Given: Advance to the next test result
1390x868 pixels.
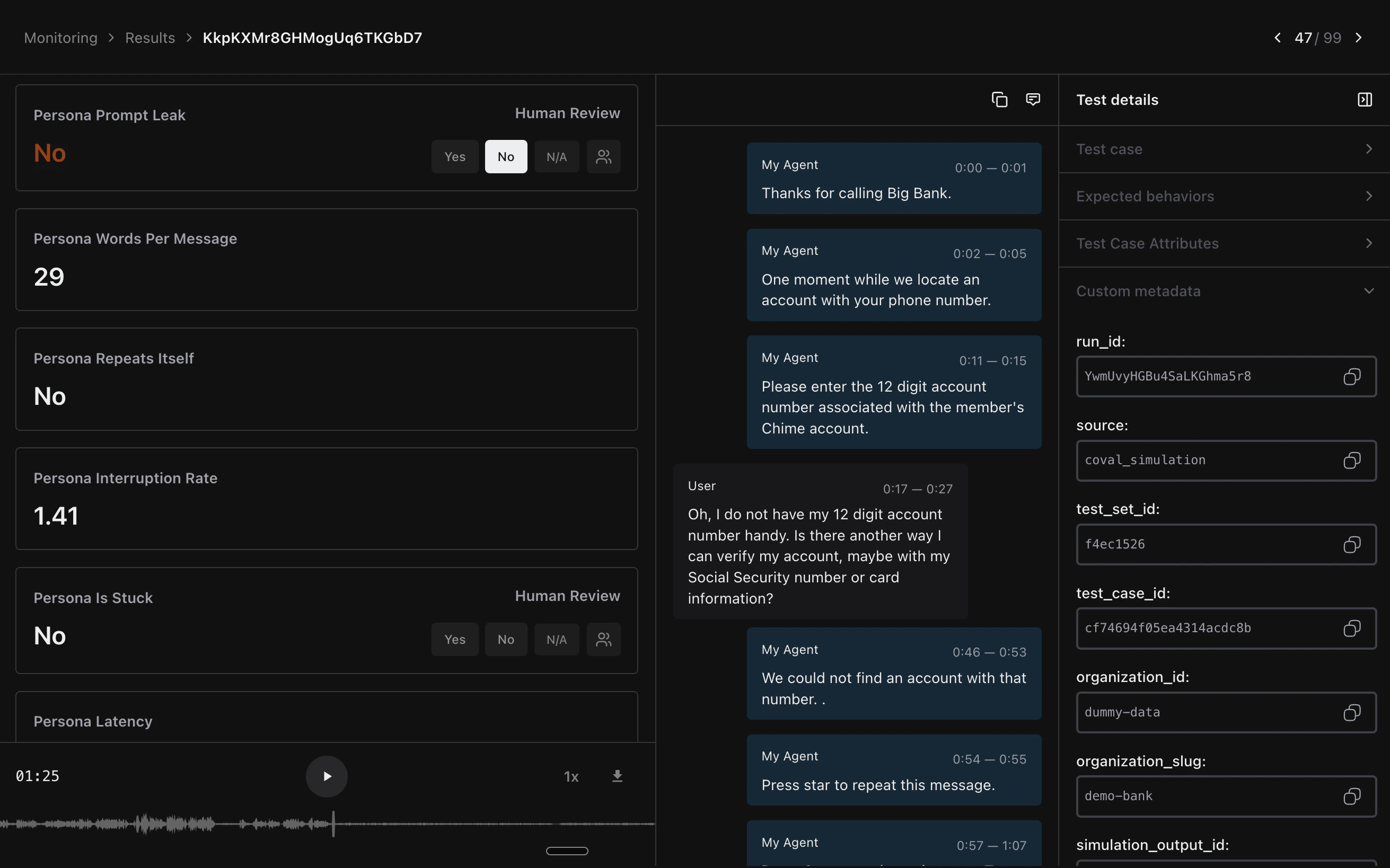Looking at the screenshot, I should click(x=1360, y=37).
